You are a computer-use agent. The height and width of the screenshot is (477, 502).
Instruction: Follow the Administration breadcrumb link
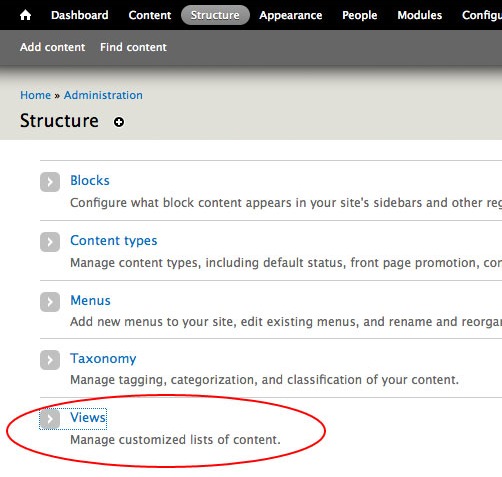(103, 95)
